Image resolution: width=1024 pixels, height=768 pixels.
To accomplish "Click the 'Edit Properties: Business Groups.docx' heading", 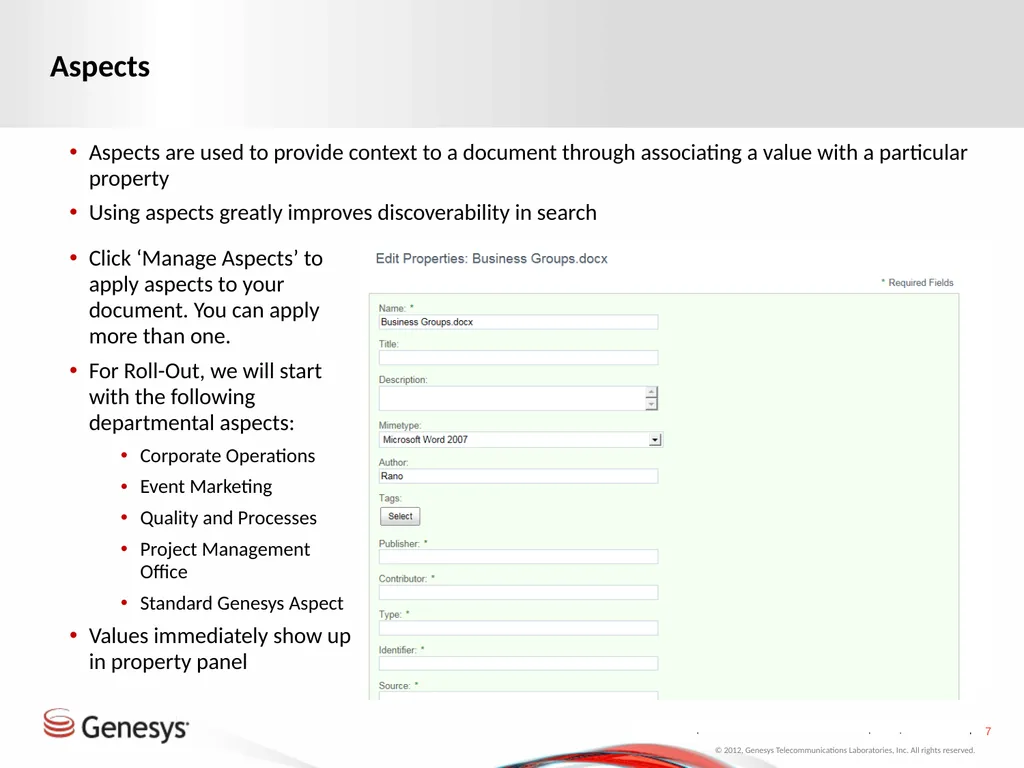I will [491, 259].
